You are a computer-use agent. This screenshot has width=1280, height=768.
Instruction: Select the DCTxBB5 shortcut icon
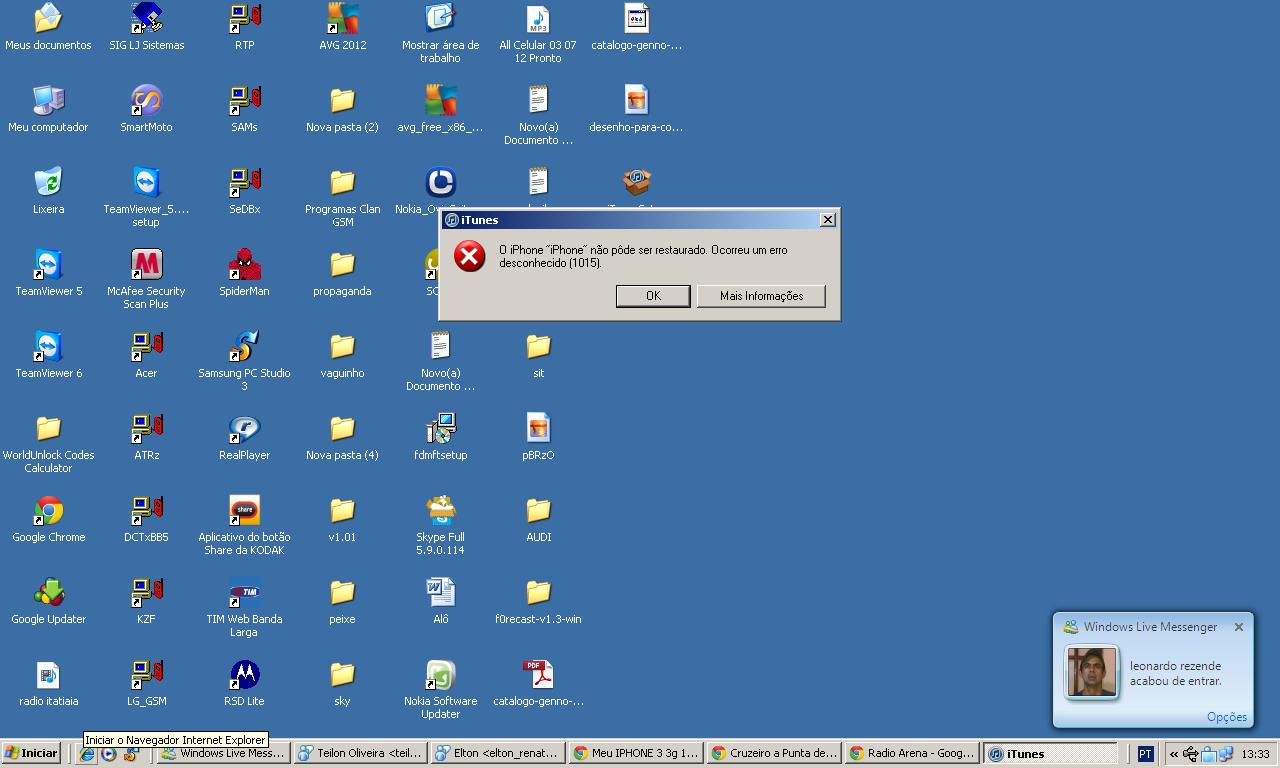click(146, 510)
